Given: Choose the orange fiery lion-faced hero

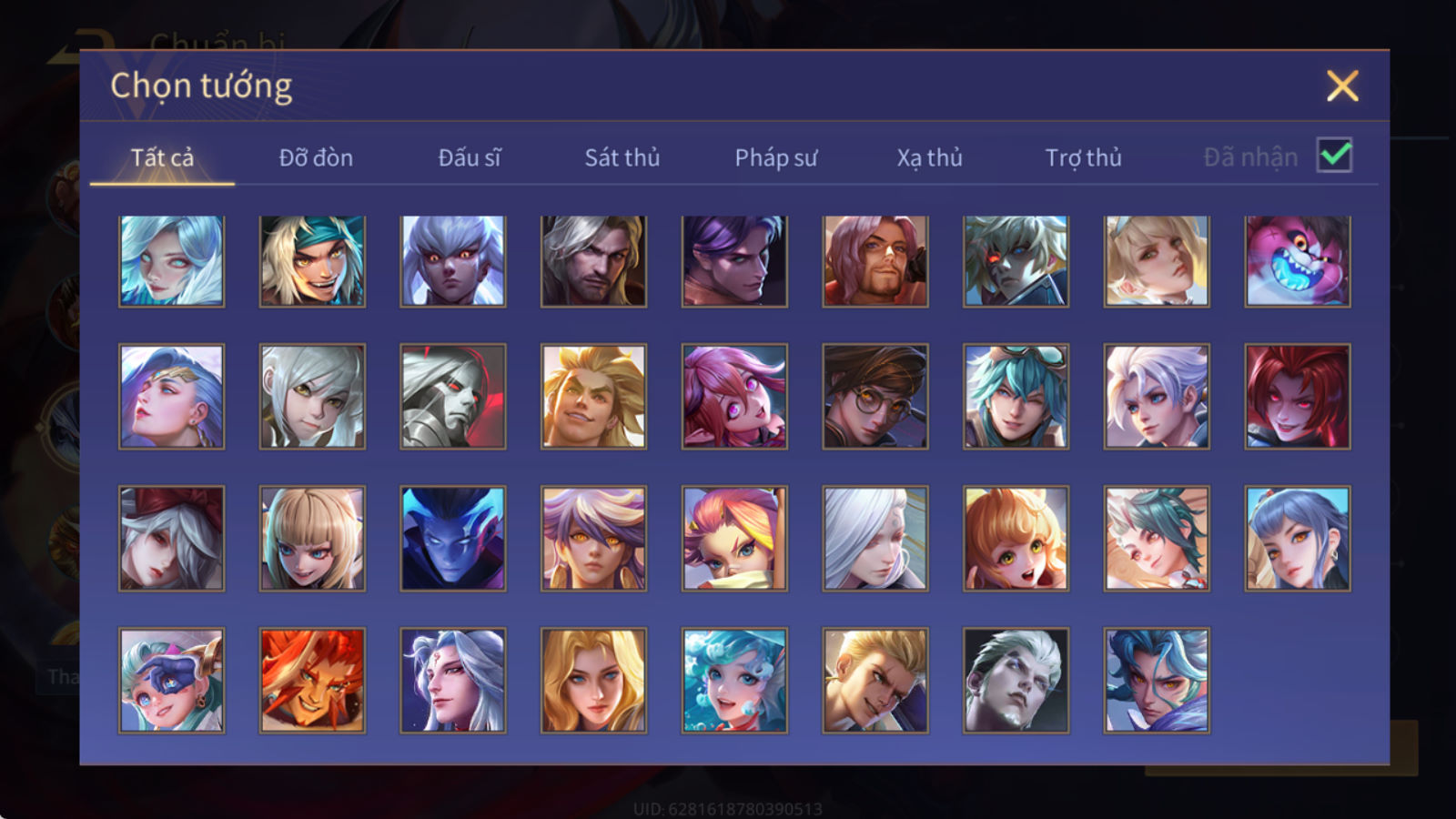Looking at the screenshot, I should click(x=312, y=680).
